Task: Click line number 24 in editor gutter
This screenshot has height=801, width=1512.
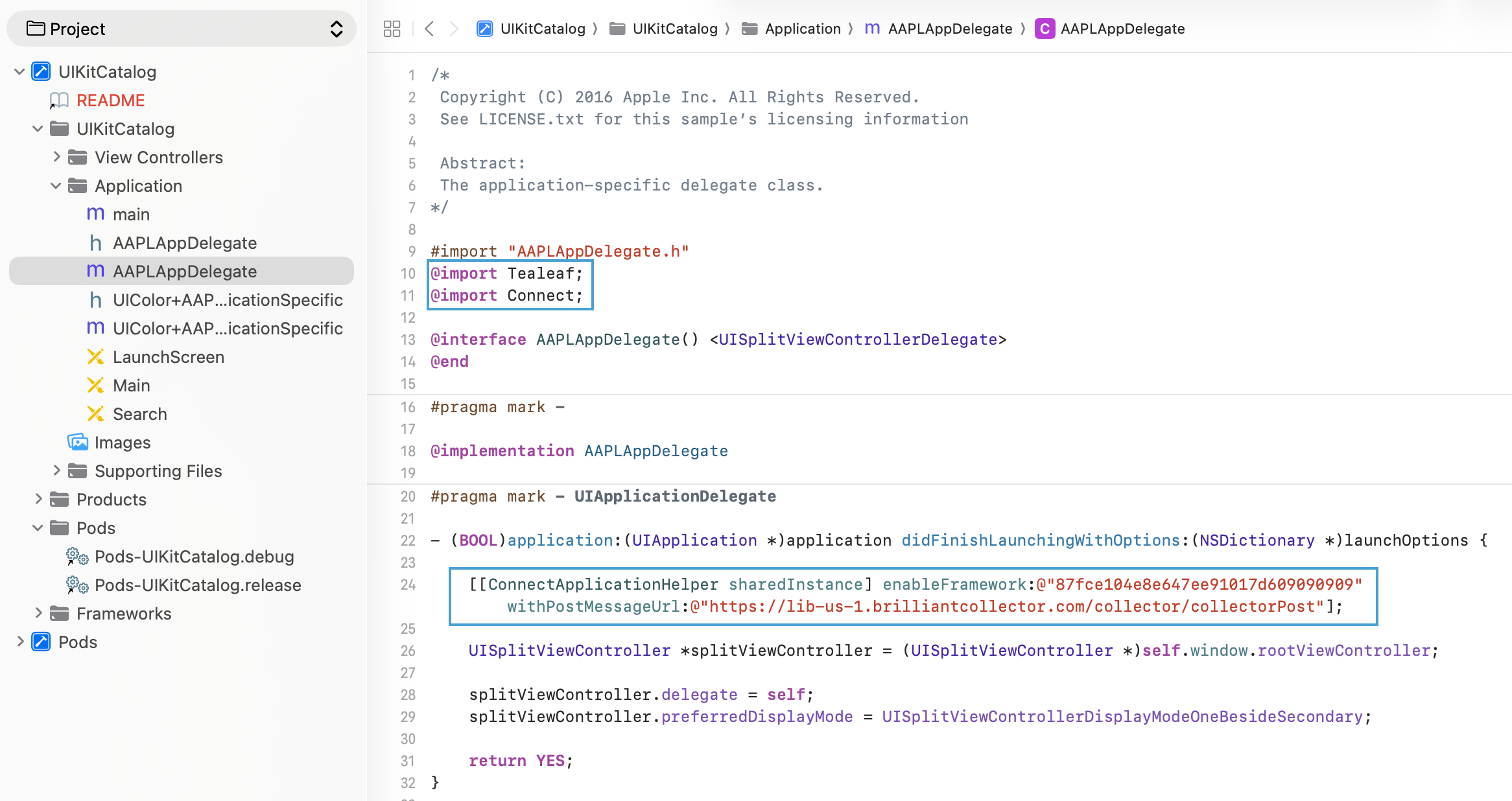Action: click(408, 584)
